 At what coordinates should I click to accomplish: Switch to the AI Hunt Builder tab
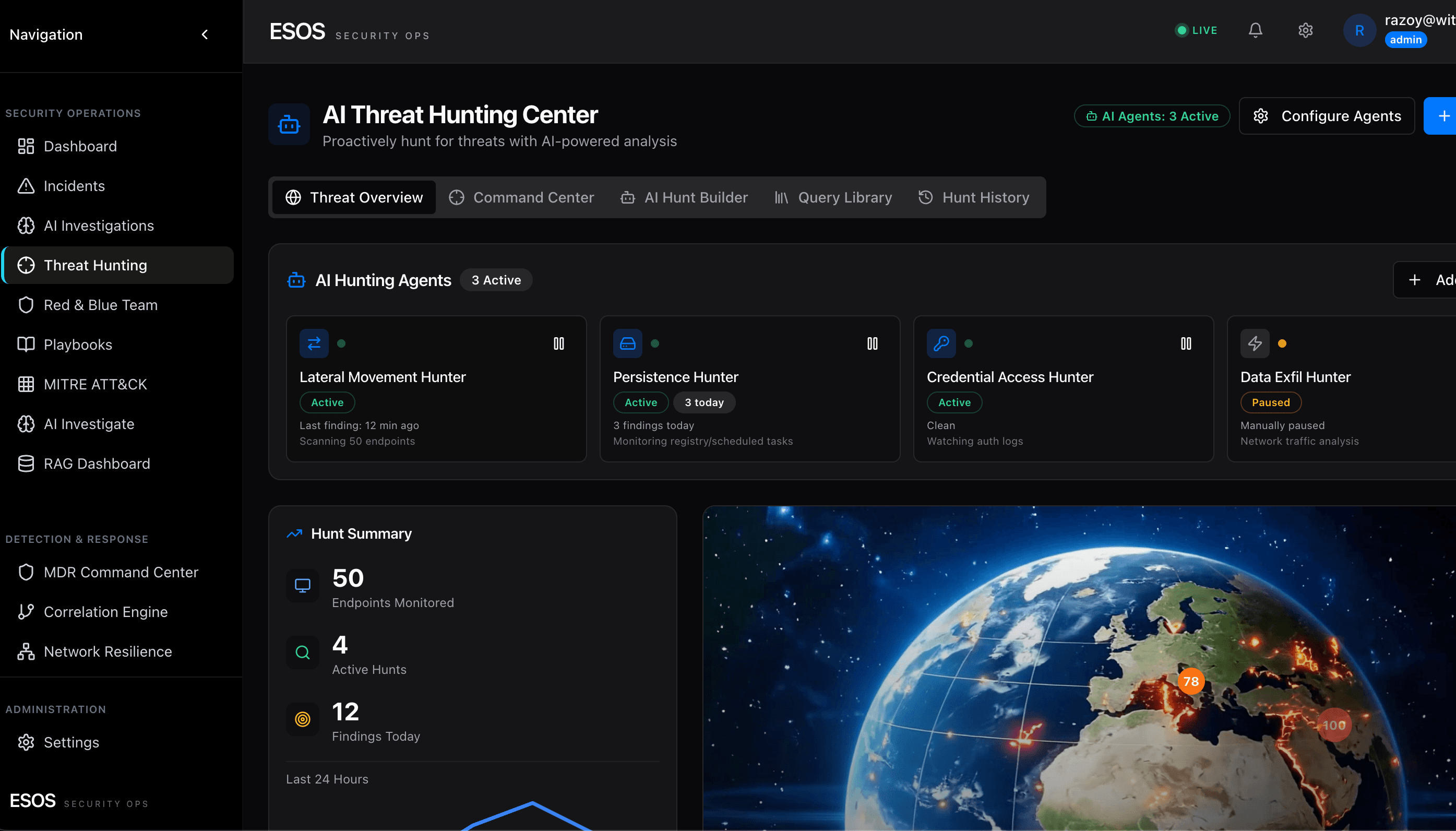click(684, 197)
